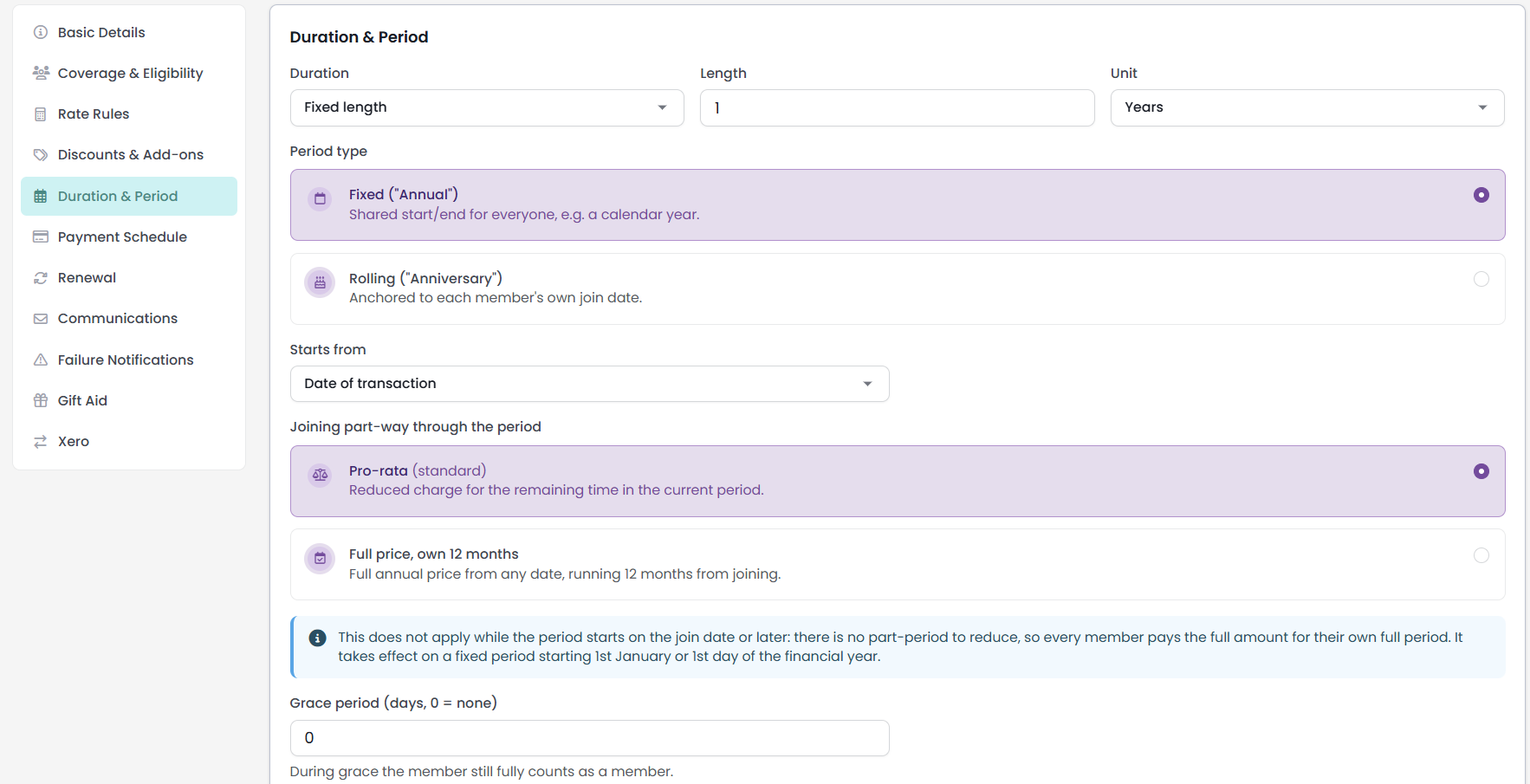Click the Length input field

click(x=897, y=107)
